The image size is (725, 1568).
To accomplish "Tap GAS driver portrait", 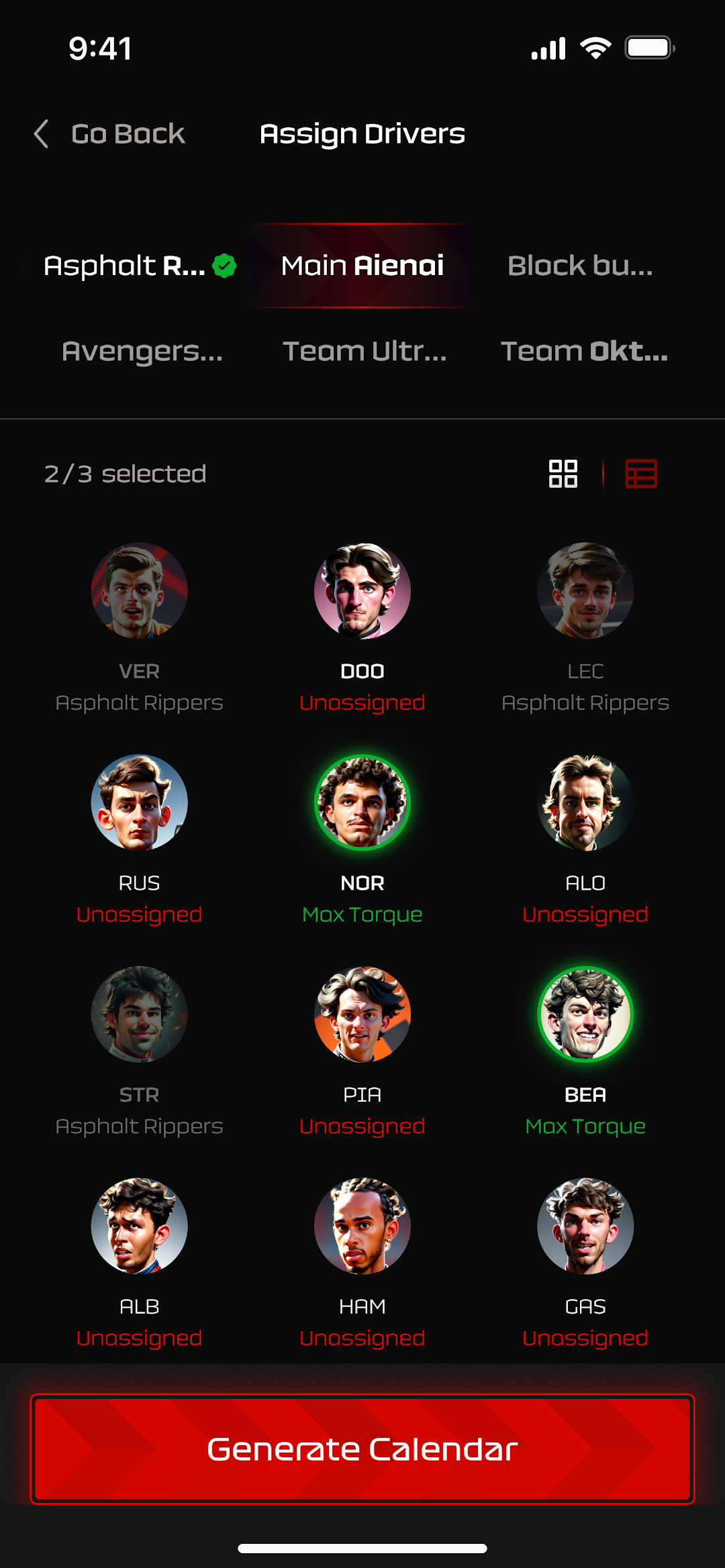I will [585, 1226].
